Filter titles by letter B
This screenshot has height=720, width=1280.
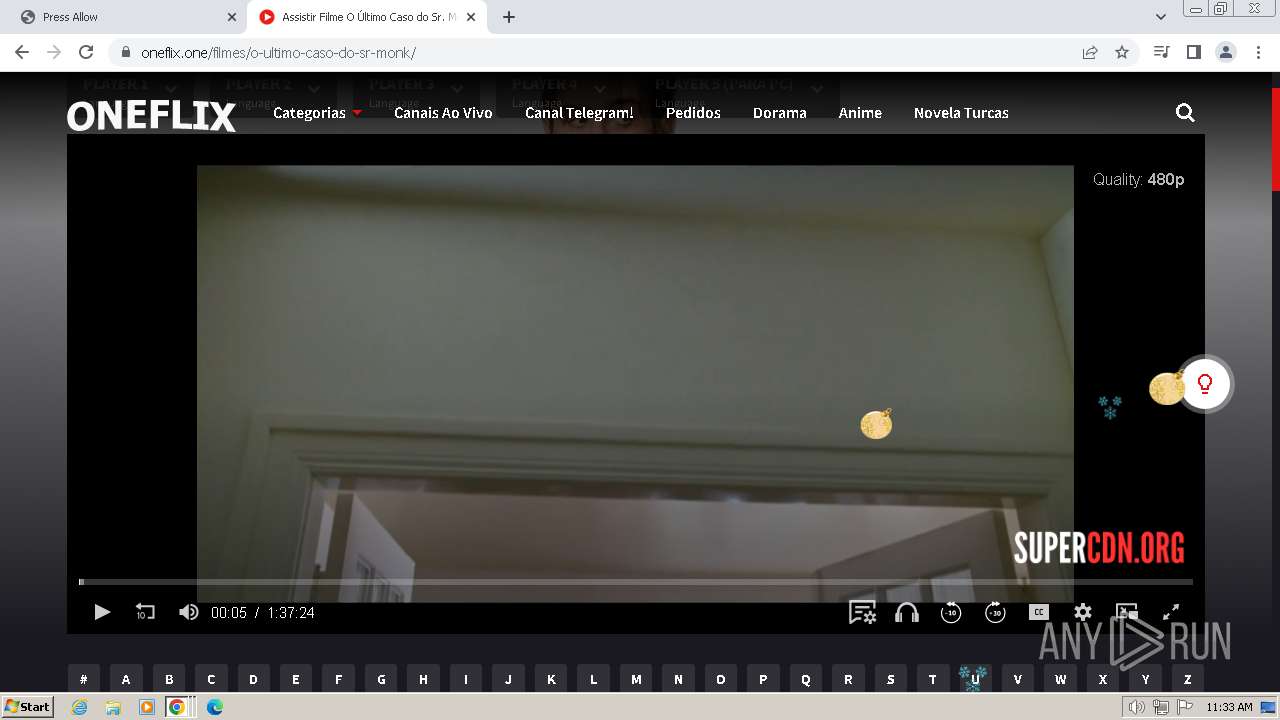click(x=169, y=679)
